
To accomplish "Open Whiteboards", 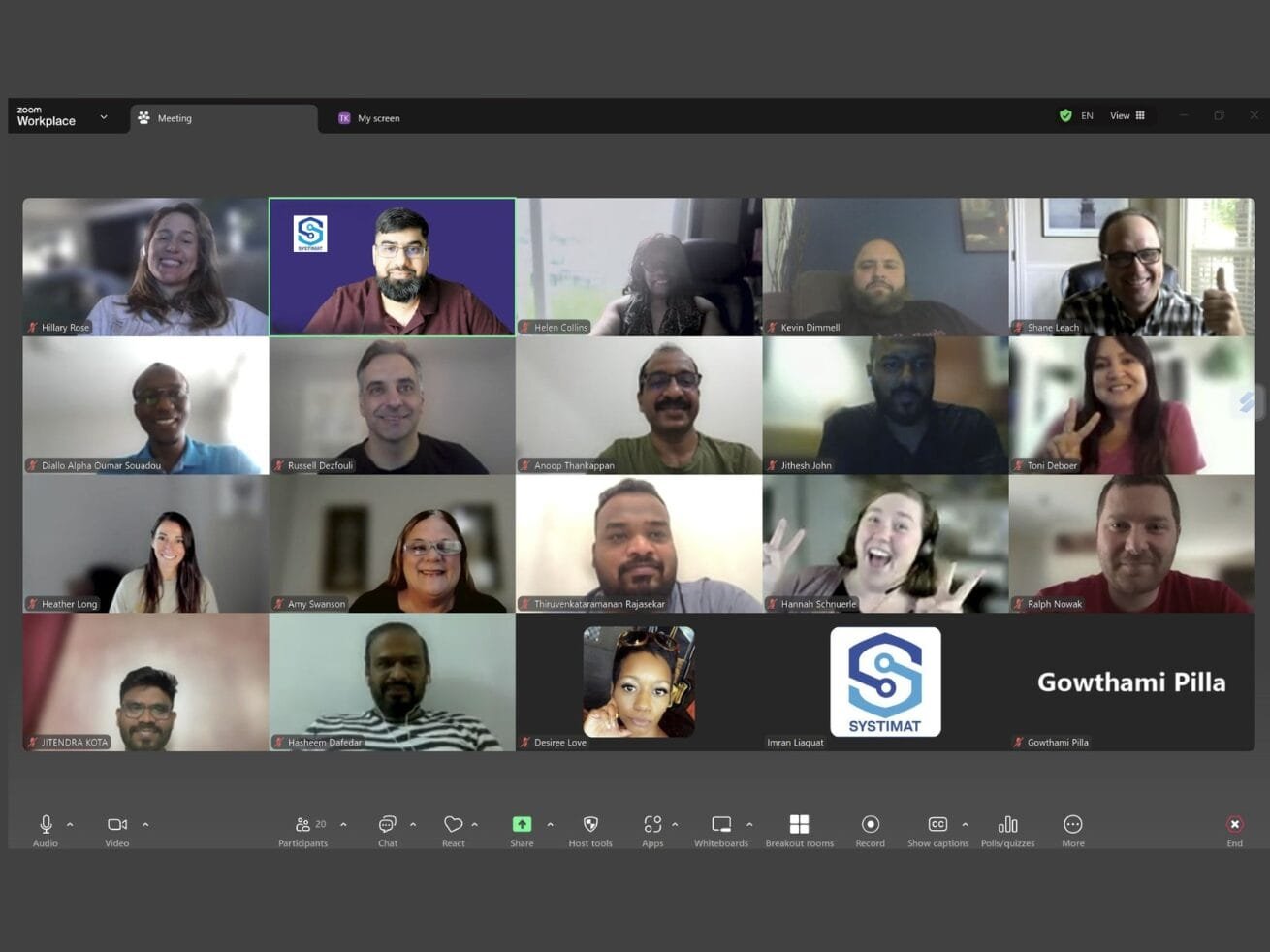I will click(720, 825).
